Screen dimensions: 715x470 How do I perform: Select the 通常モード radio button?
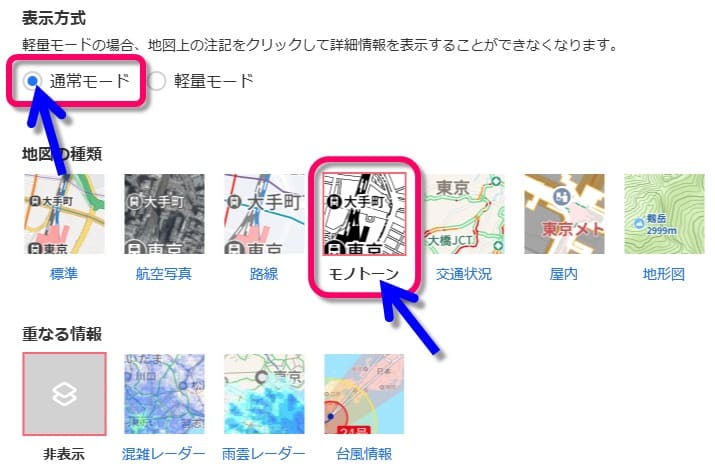coord(32,81)
